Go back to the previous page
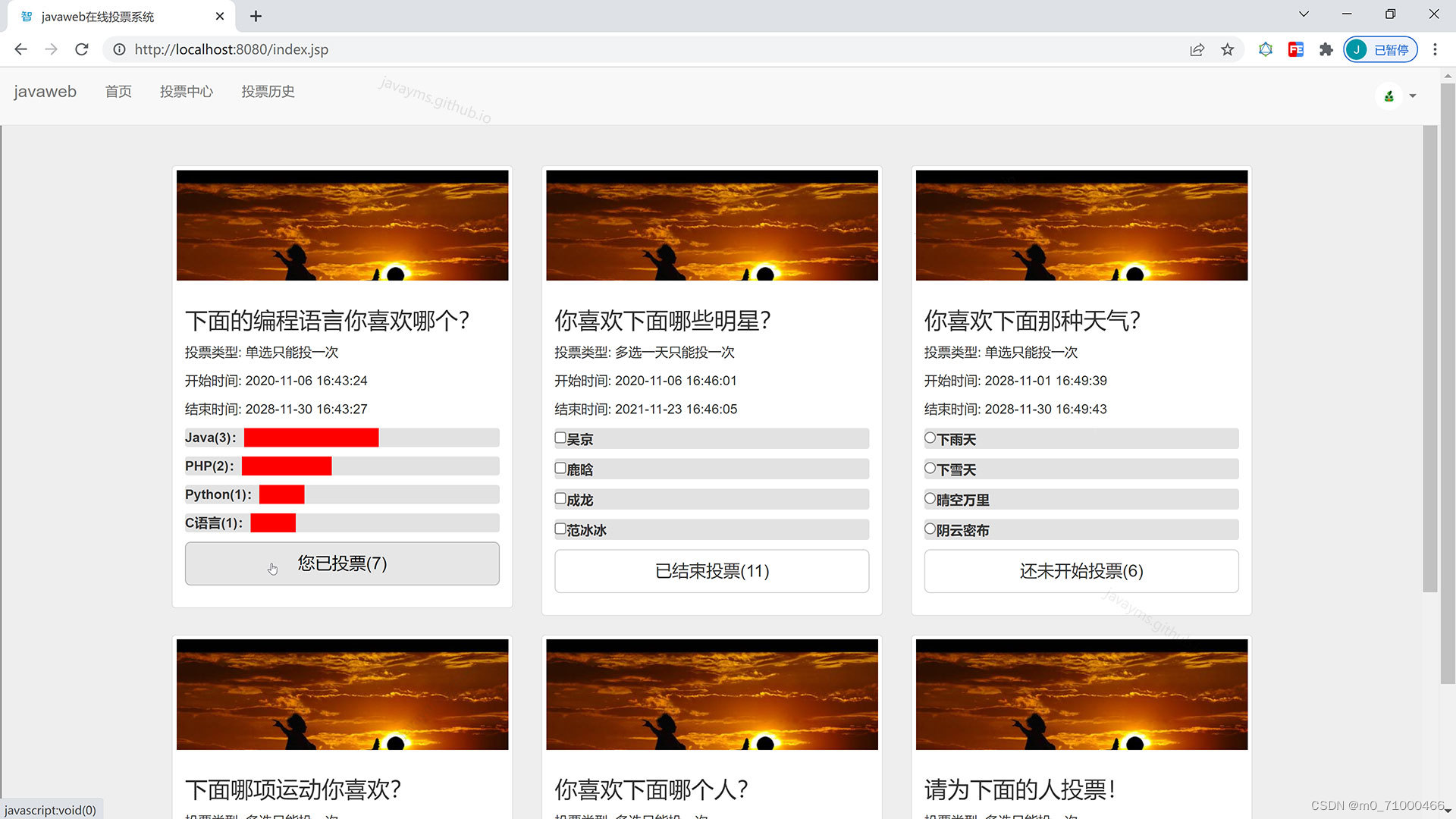The width and height of the screenshot is (1456, 819). (x=20, y=49)
